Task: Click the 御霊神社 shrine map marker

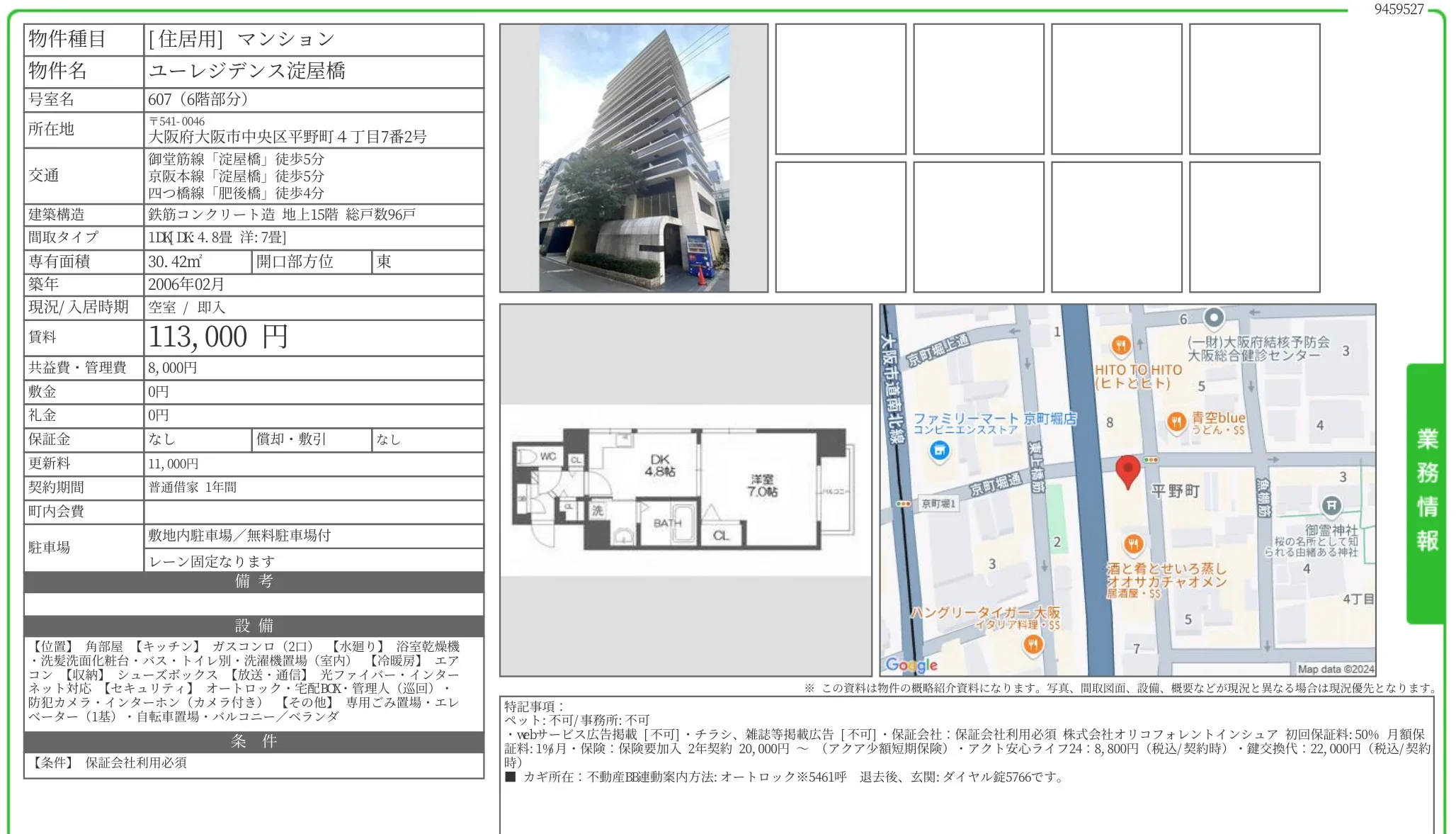Action: (x=1331, y=505)
